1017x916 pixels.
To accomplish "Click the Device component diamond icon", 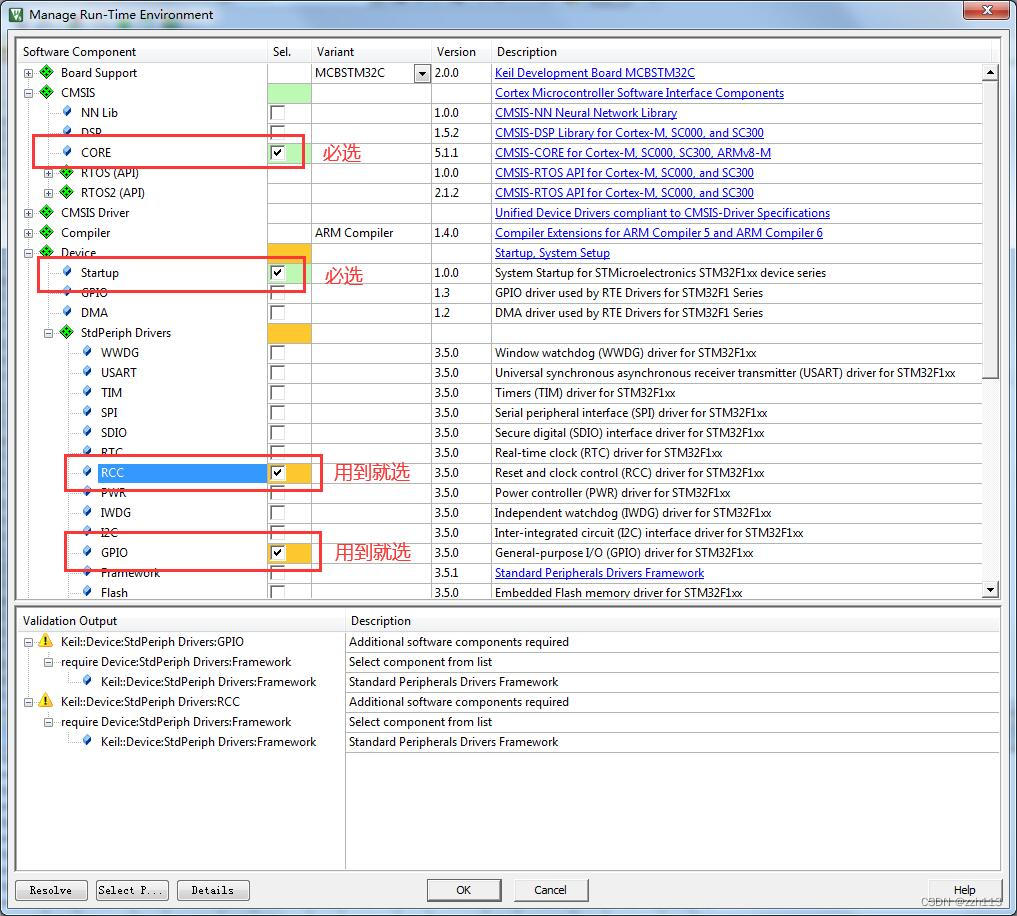I will tap(46, 252).
